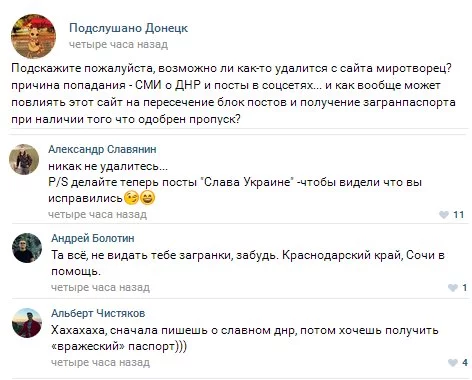
Task: Open the Александр Славянин name link
Action: click(x=102, y=149)
